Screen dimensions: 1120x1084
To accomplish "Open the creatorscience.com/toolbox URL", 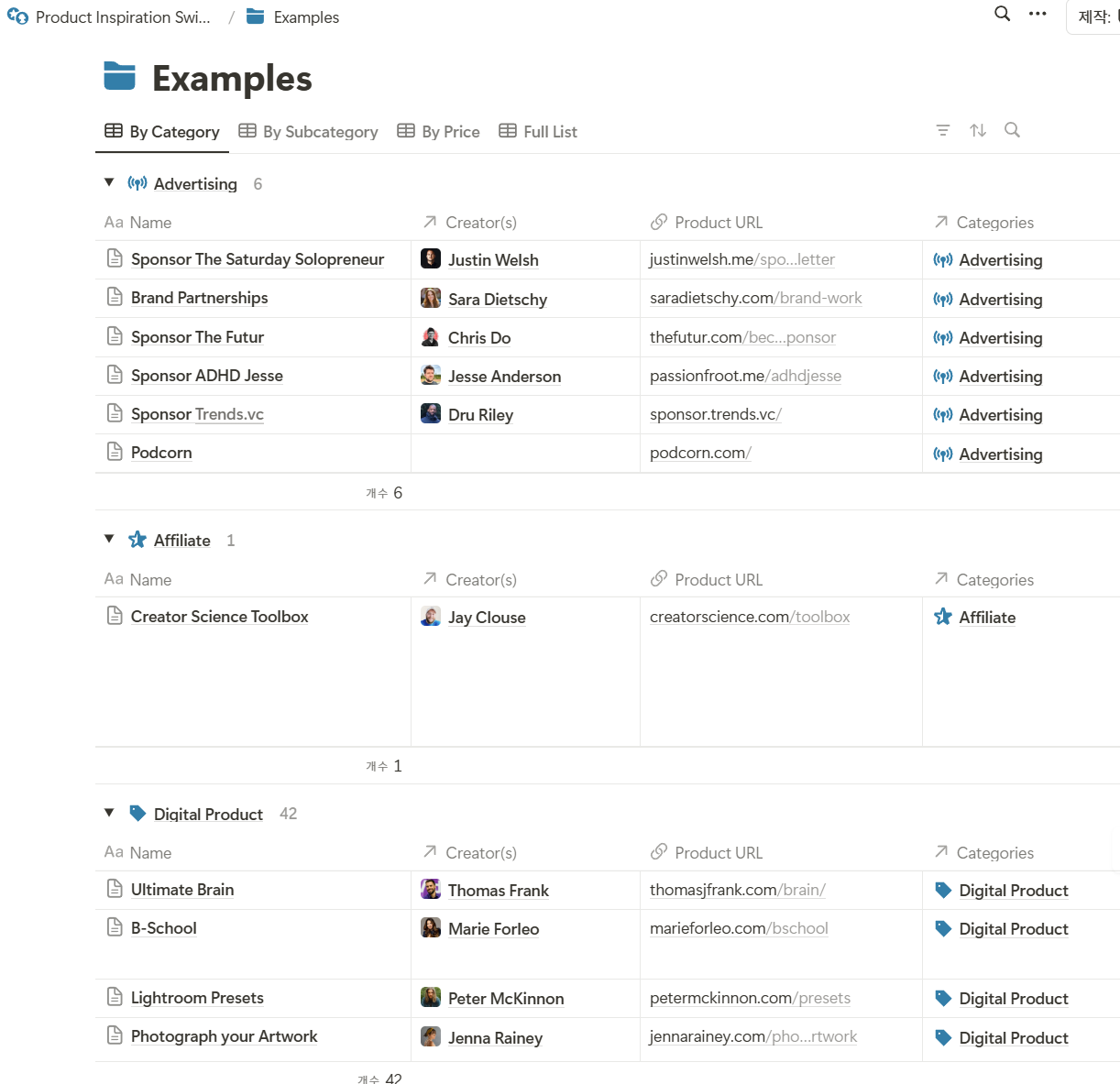I will (x=749, y=617).
